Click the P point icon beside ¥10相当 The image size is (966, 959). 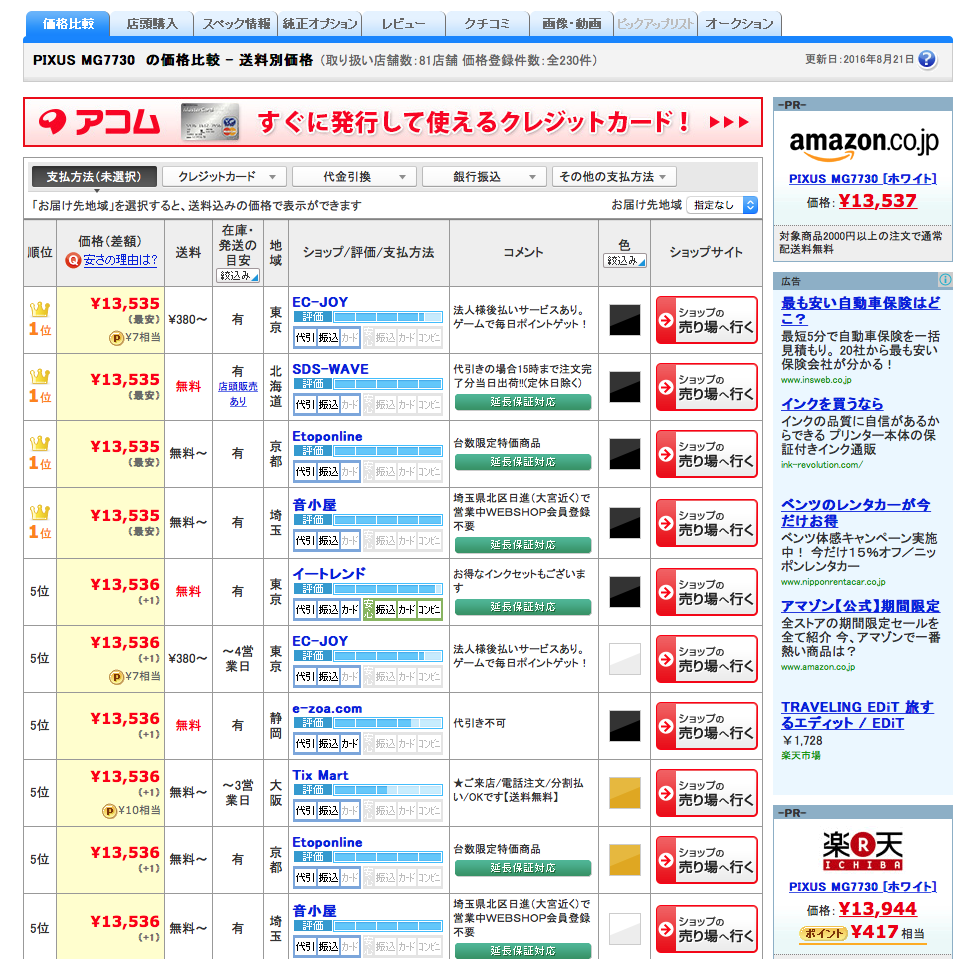coord(108,811)
